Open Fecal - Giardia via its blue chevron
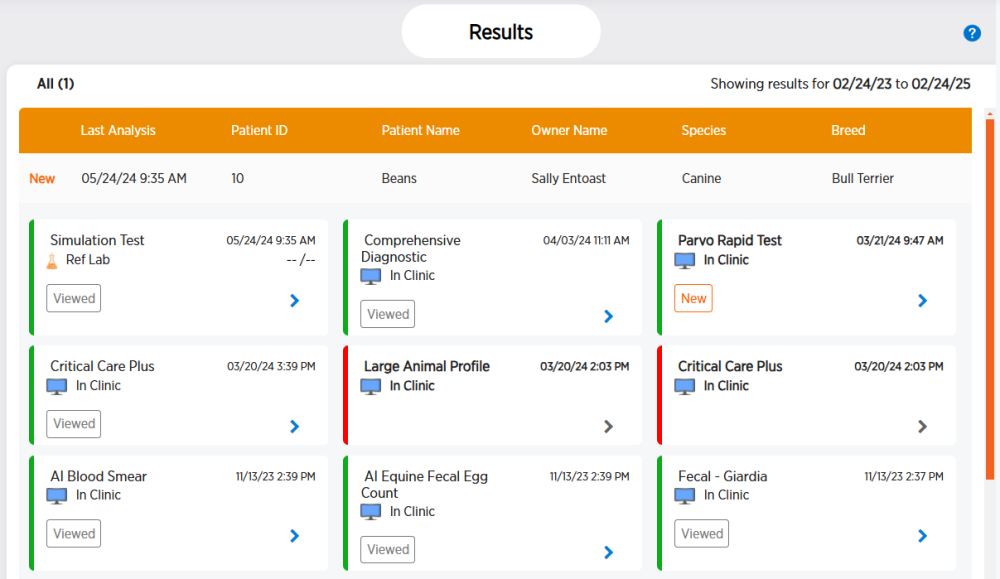The height and width of the screenshot is (579, 1000). (x=922, y=536)
